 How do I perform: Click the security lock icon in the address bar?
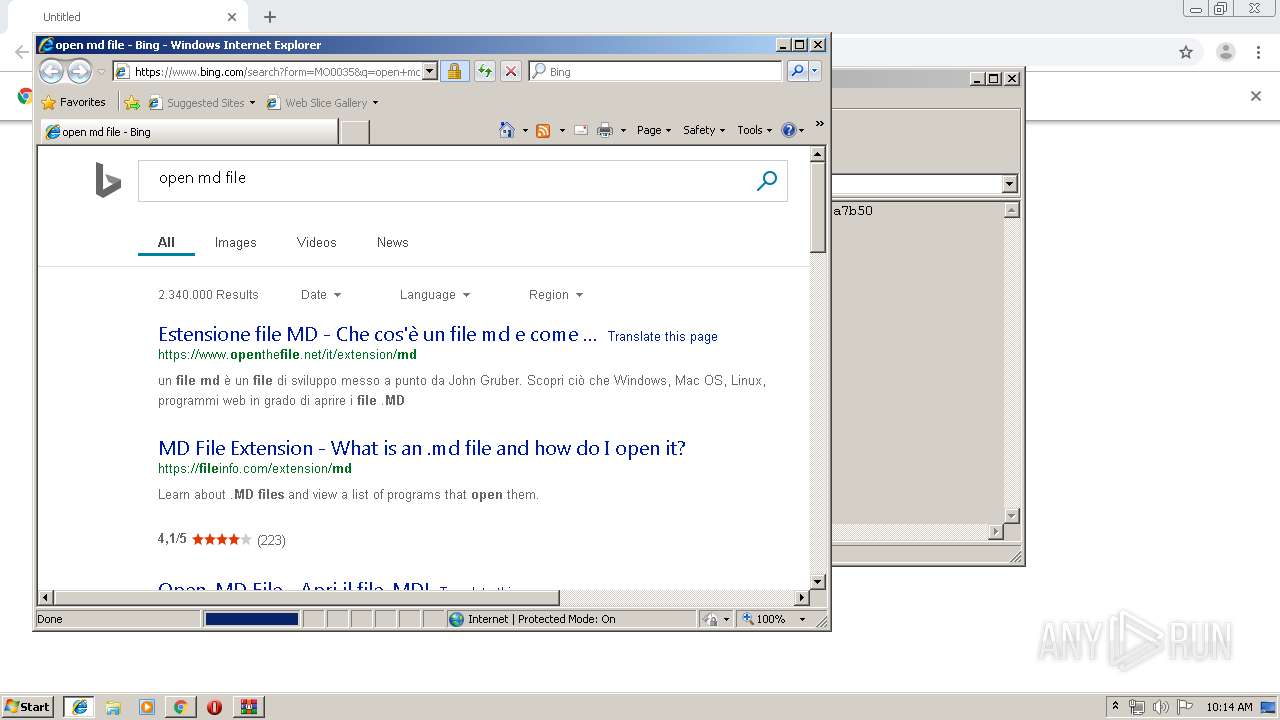point(454,71)
